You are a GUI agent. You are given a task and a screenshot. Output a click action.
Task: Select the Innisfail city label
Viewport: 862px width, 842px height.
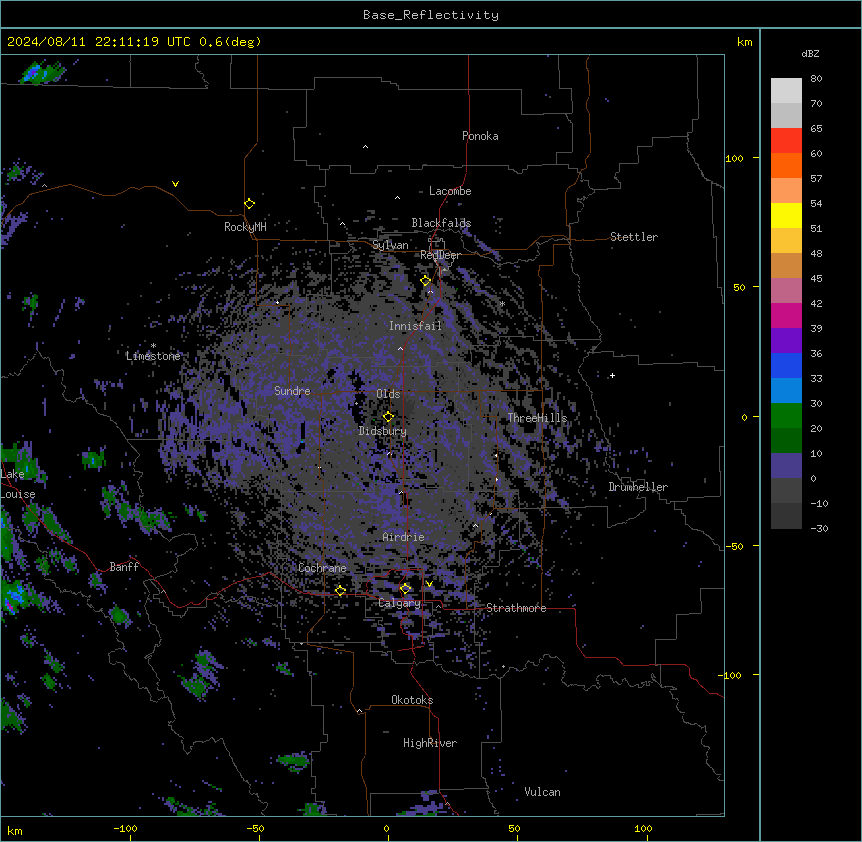click(x=415, y=326)
